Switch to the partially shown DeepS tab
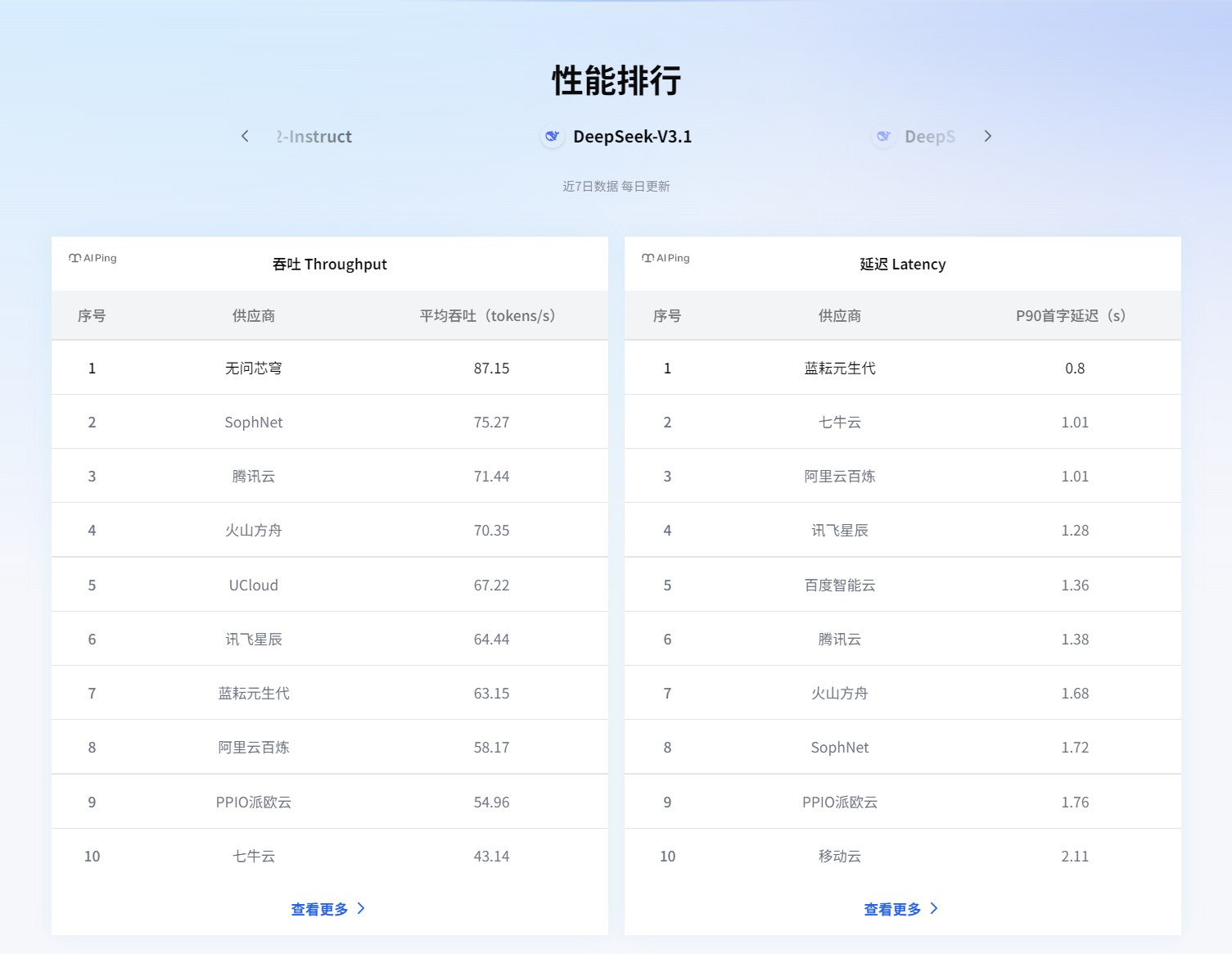The height and width of the screenshot is (954, 1232). coord(915,137)
